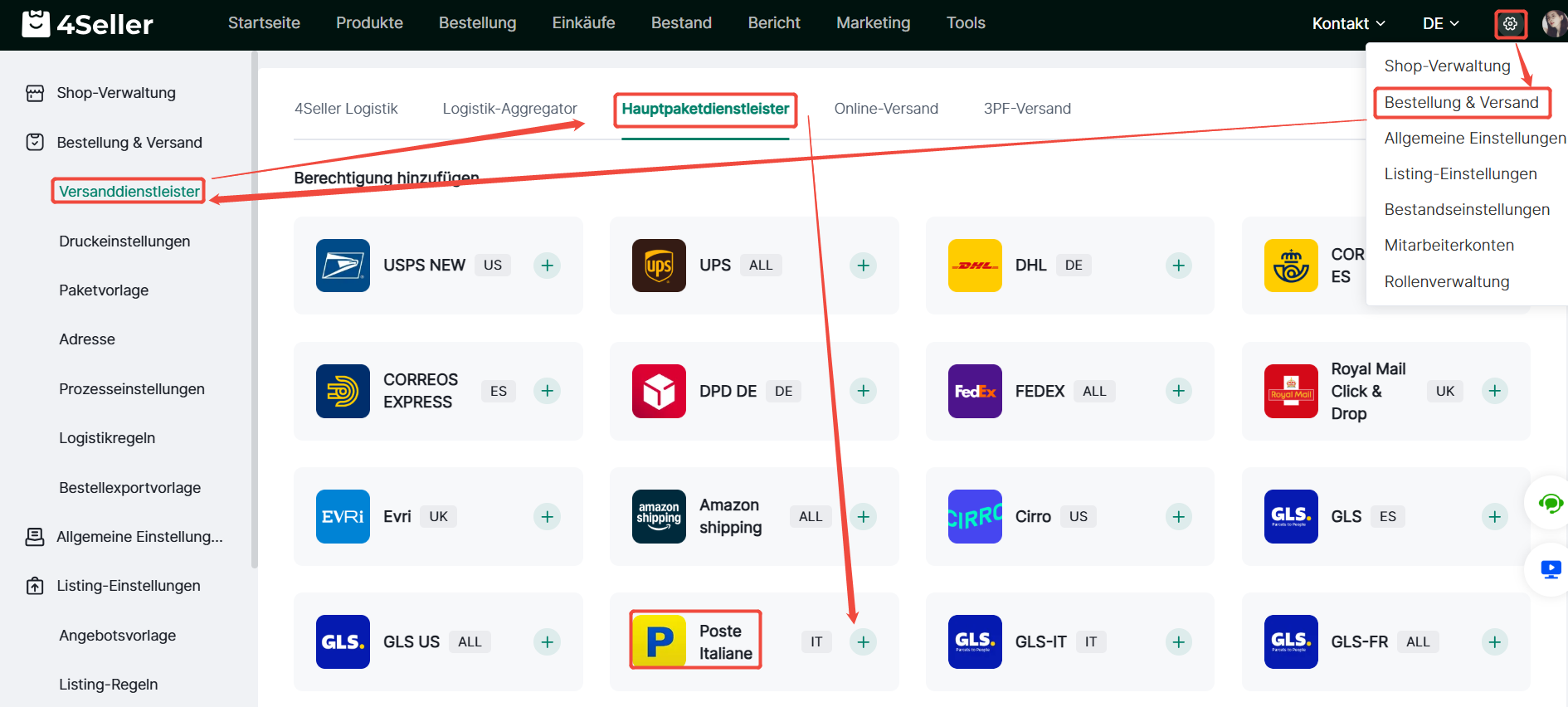Open the Bestand menu
Image resolution: width=1568 pixels, height=707 pixels.
coord(681,23)
